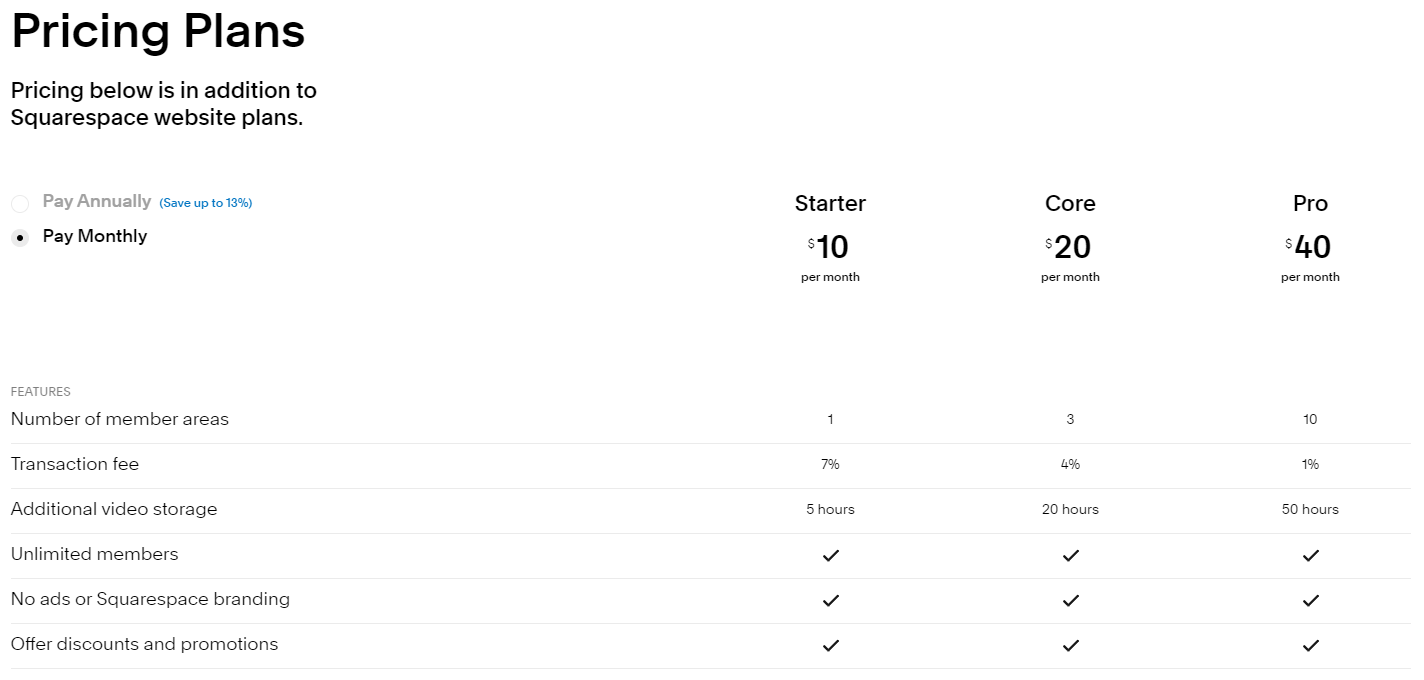
Task: Click the Transaction fee feature label
Action: pyautogui.click(x=75, y=464)
